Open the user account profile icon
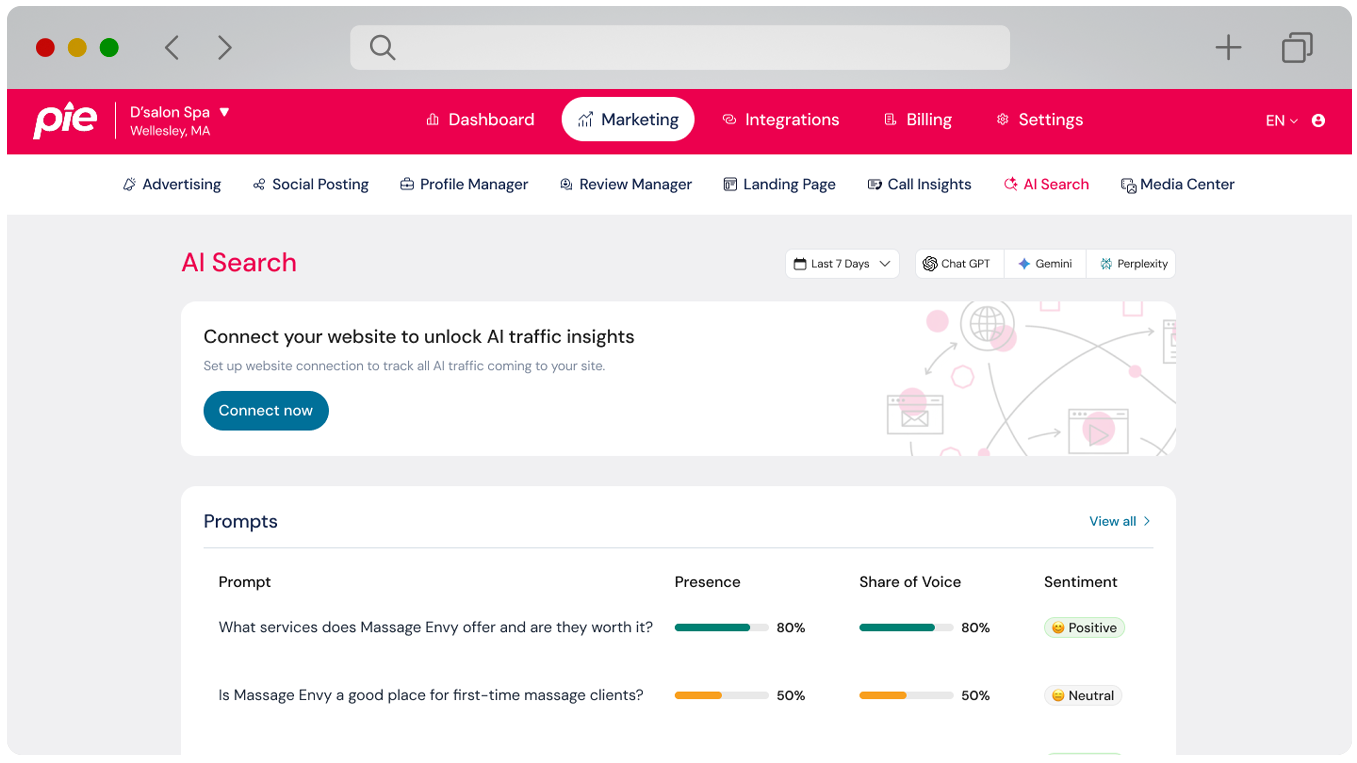 point(1318,120)
